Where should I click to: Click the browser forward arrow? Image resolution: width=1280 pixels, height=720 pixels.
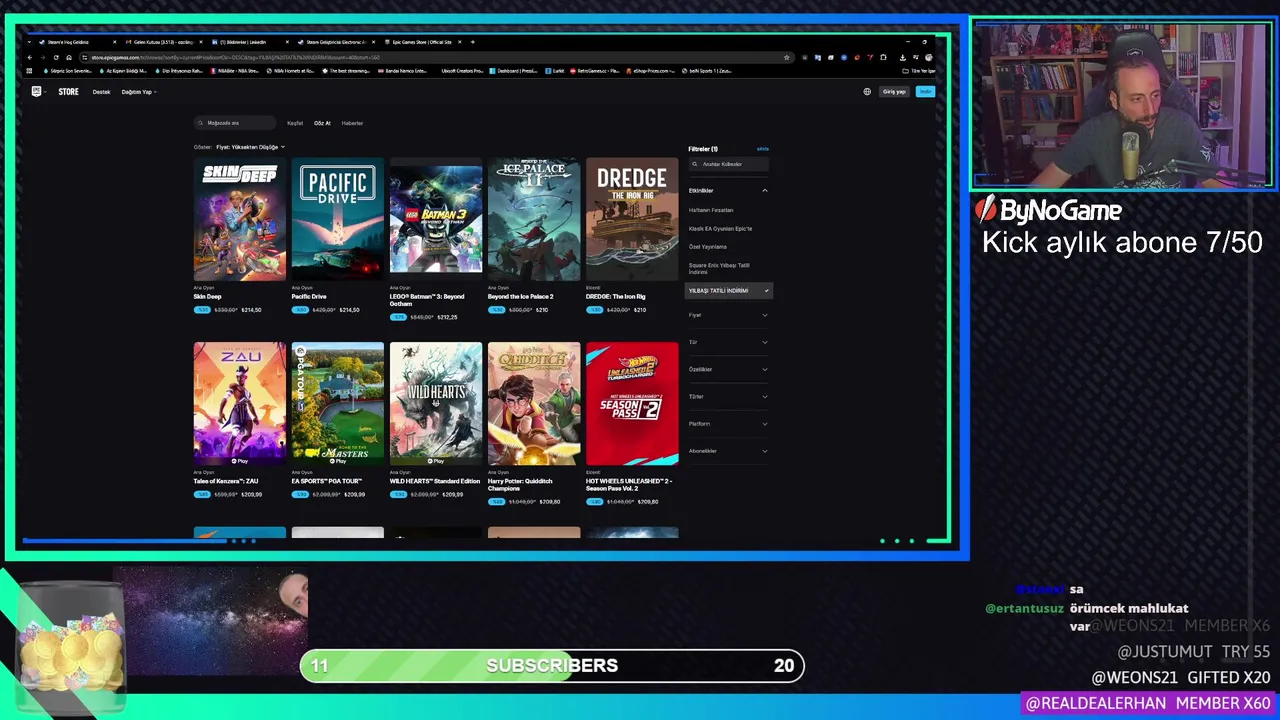[43, 57]
